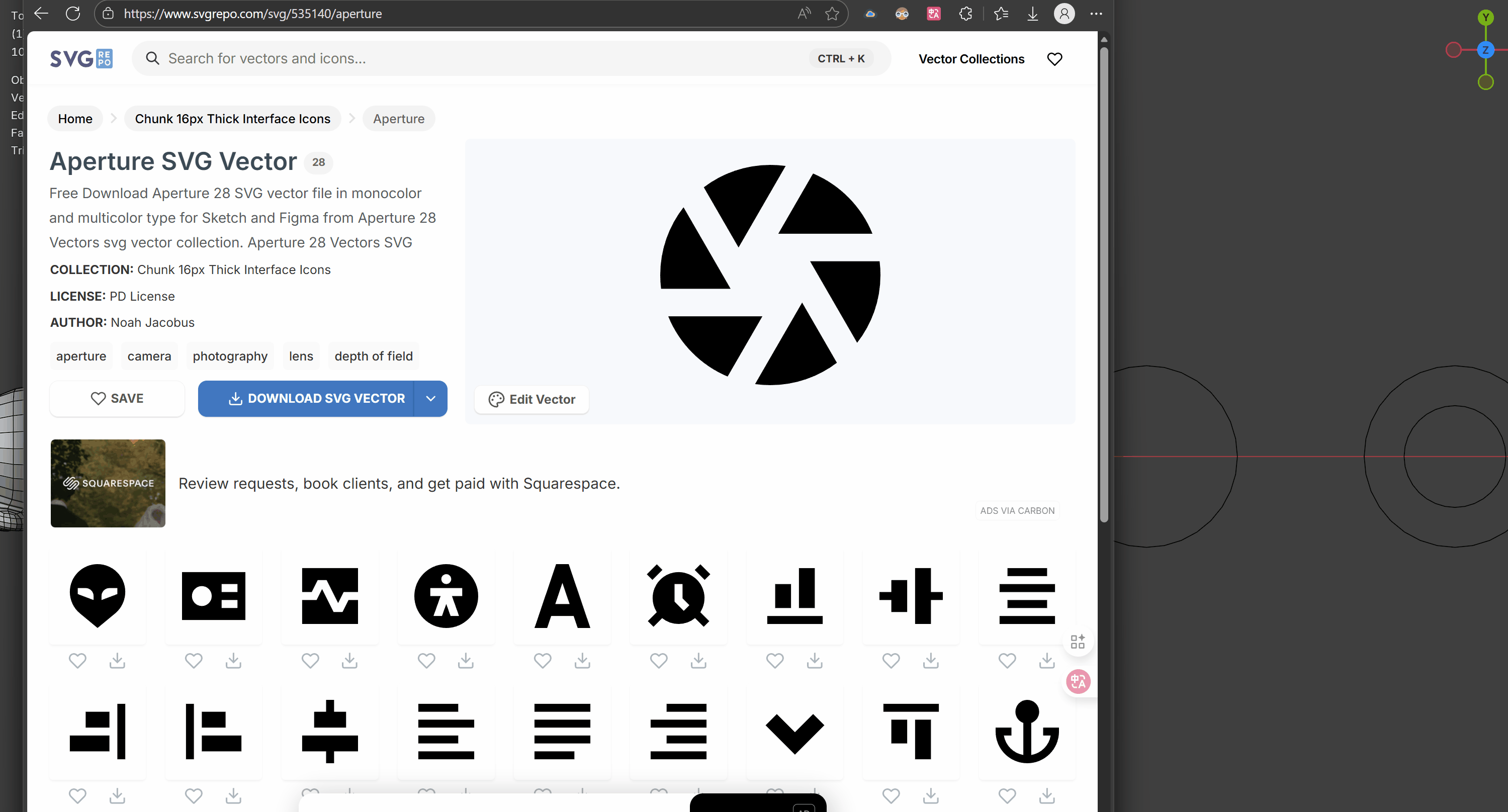1508x812 pixels.
Task: Open the grid sparkle floating icon
Action: point(1078,641)
